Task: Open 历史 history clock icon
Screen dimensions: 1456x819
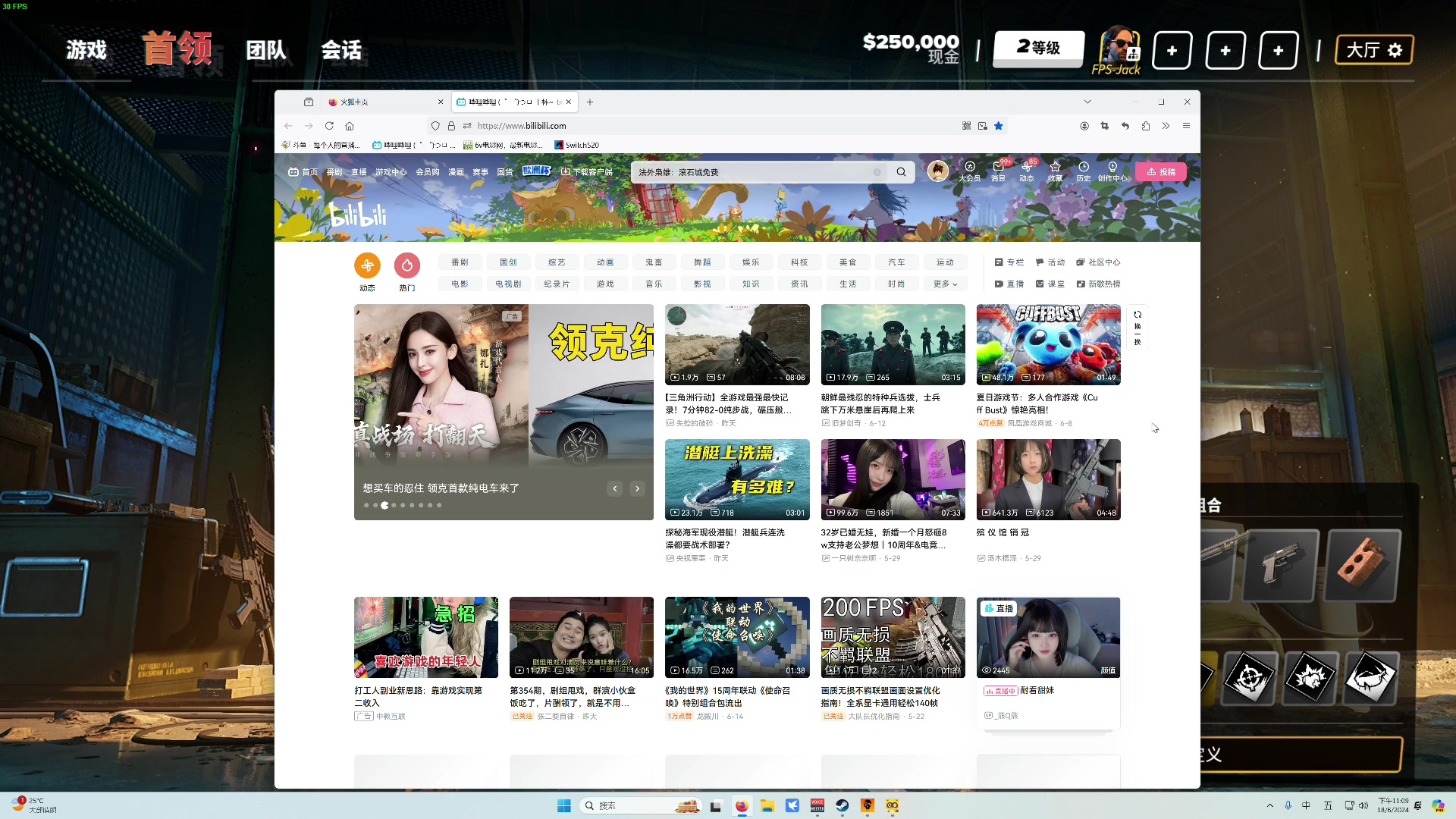Action: tap(1084, 171)
